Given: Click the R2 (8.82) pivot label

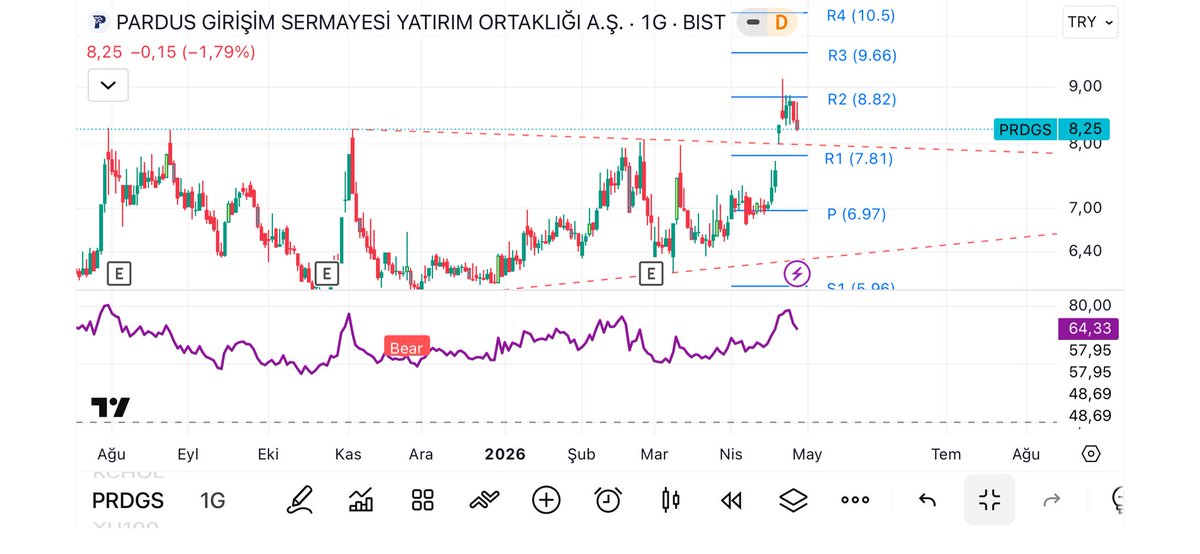Looking at the screenshot, I should tap(862, 99).
